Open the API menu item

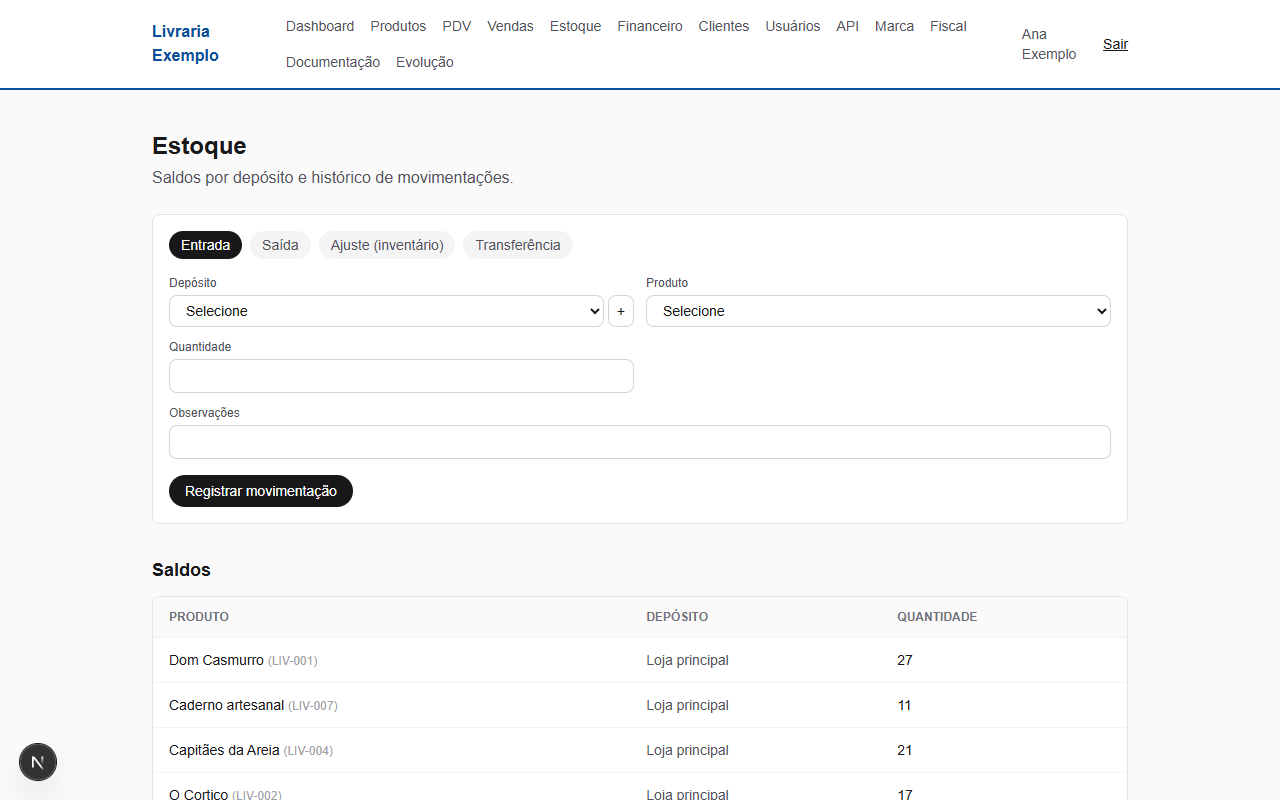848,26
